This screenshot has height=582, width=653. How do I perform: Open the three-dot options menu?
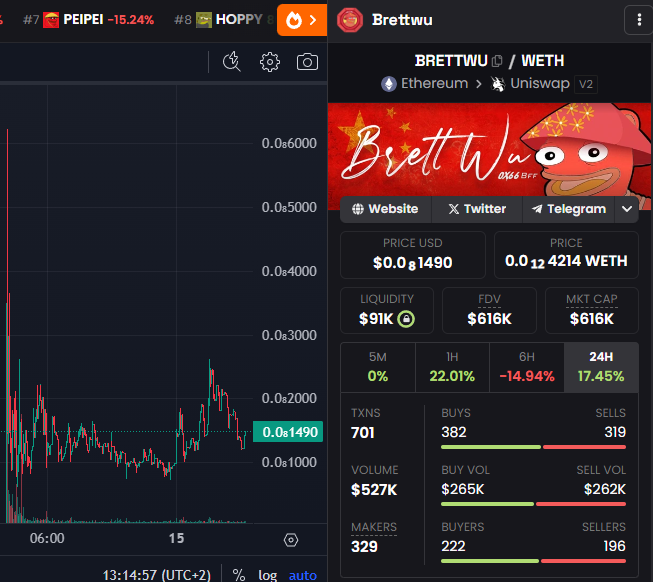click(x=639, y=20)
